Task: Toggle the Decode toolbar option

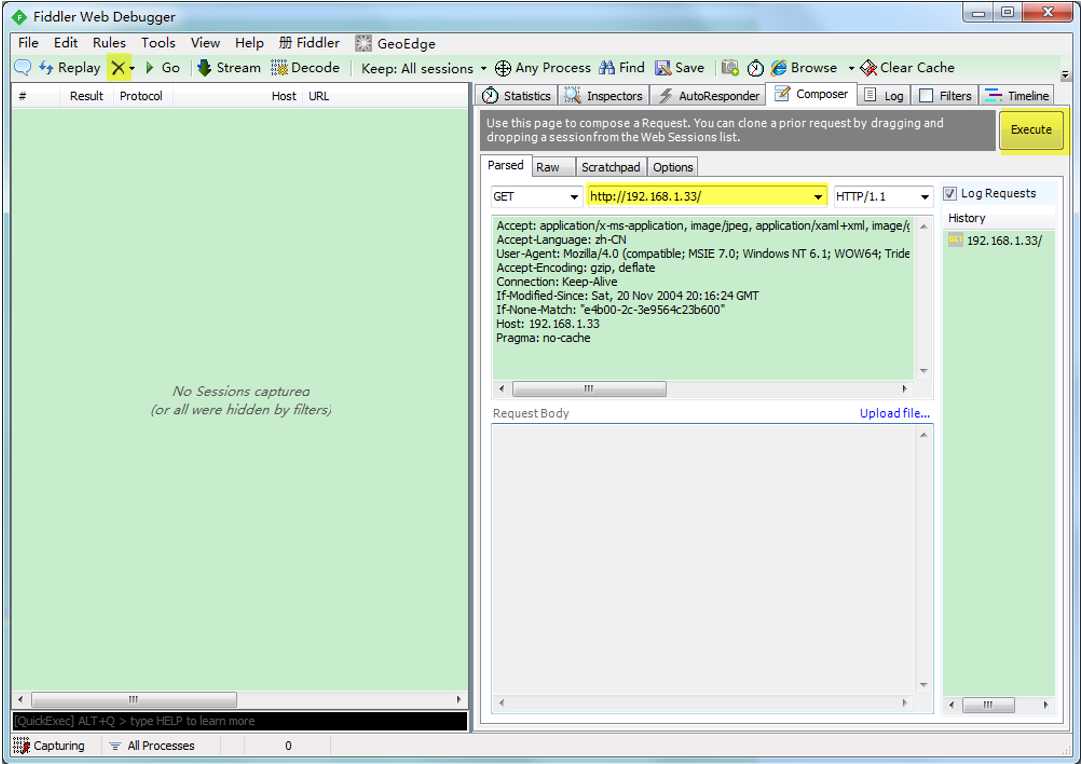Action: (305, 68)
